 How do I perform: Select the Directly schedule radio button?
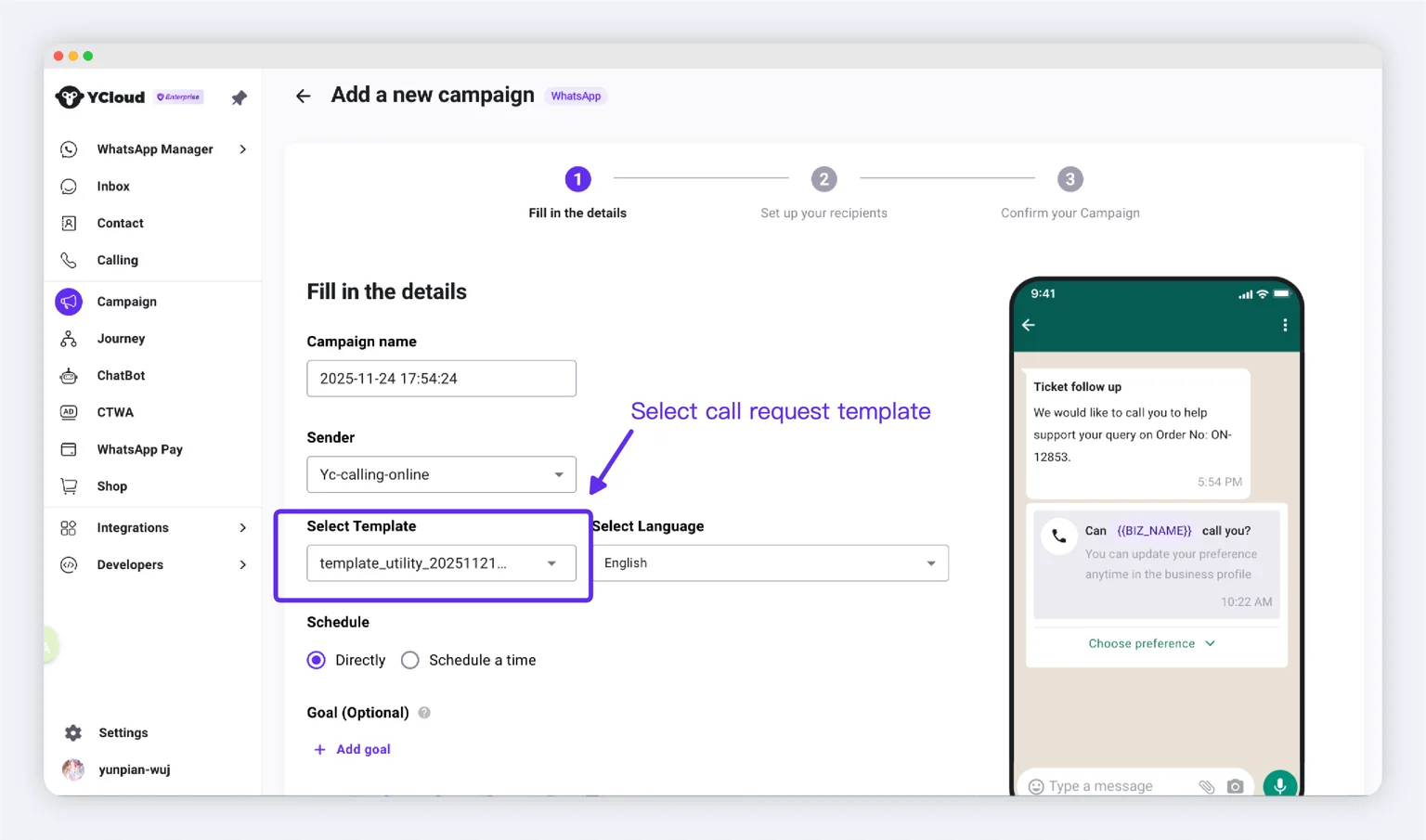pos(317,660)
